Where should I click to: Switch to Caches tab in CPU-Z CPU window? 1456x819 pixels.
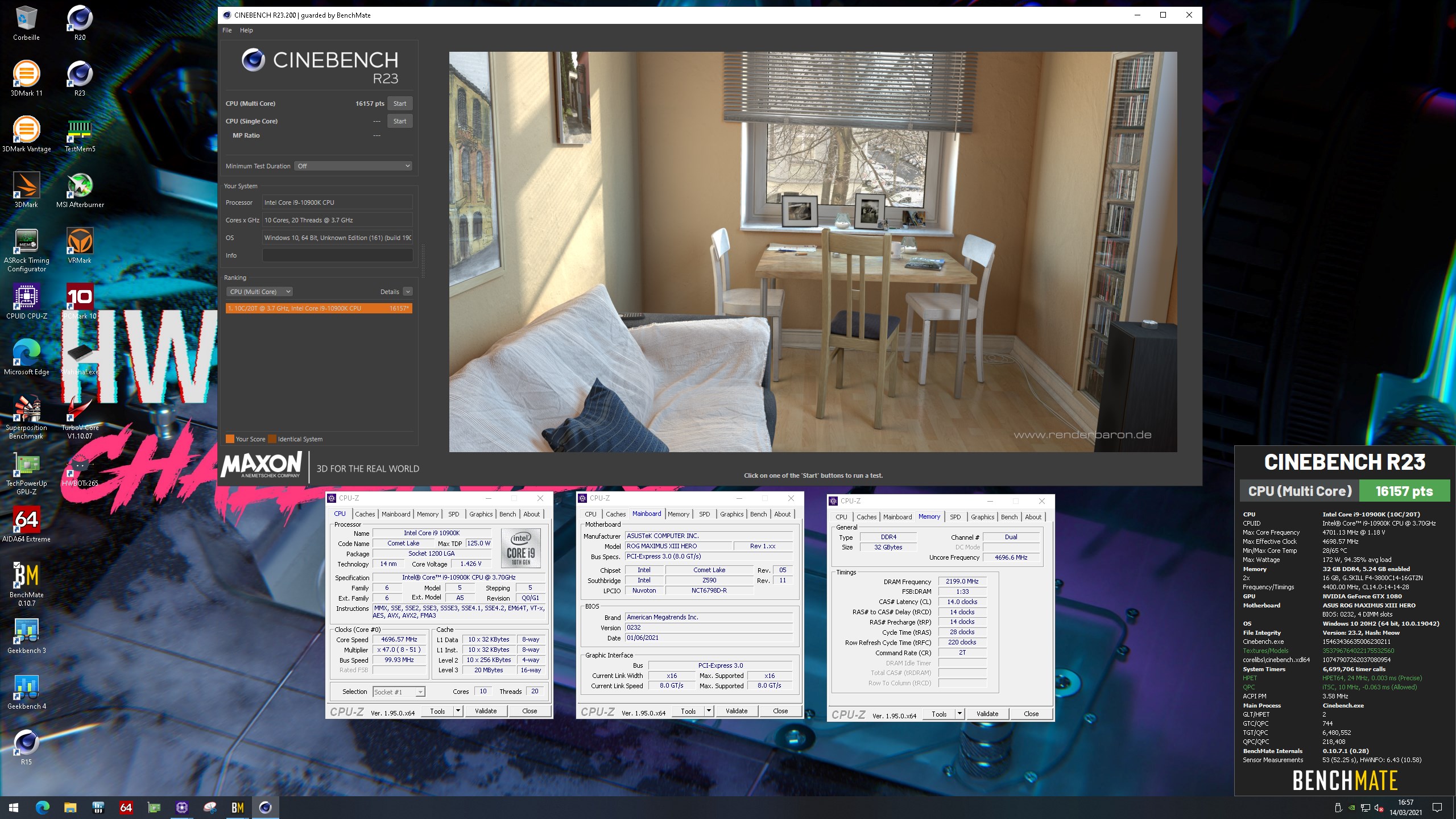point(365,514)
